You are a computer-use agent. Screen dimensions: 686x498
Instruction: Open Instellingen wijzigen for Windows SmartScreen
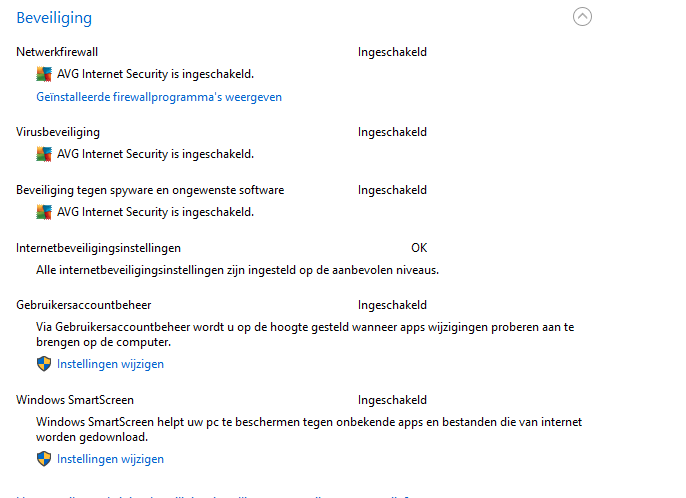[110, 459]
